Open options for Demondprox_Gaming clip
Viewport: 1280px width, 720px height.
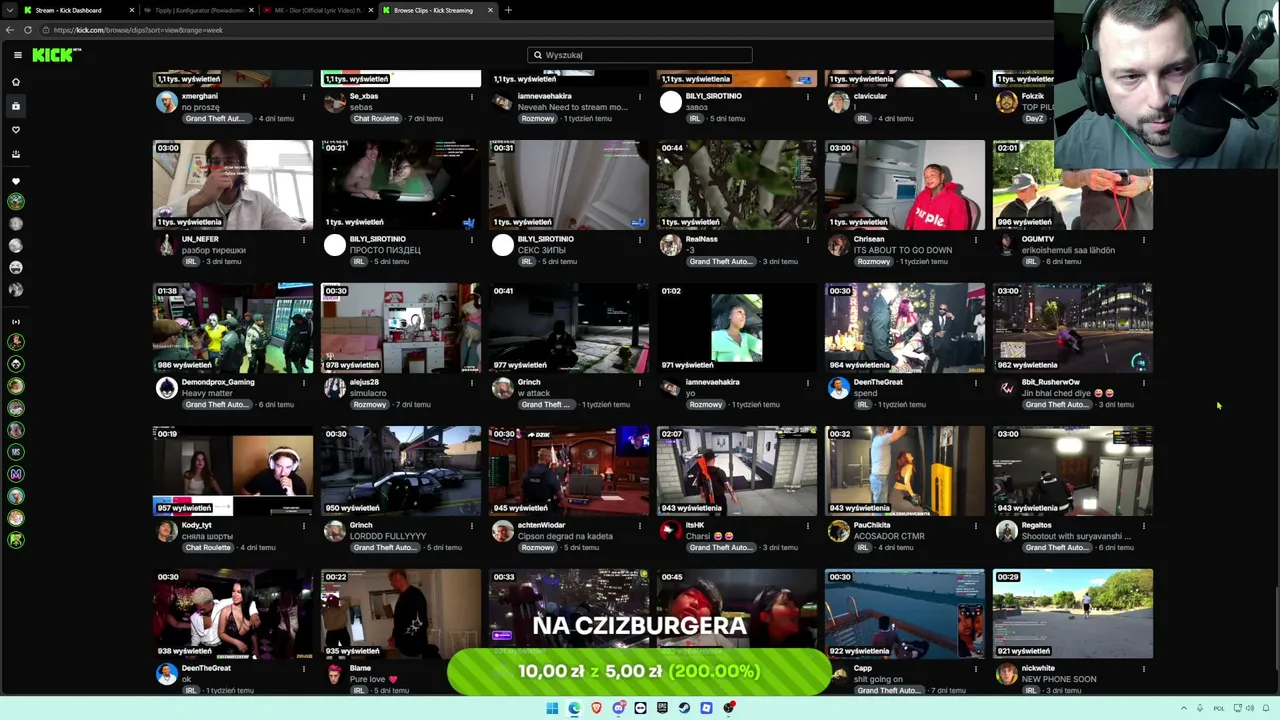pyautogui.click(x=304, y=382)
